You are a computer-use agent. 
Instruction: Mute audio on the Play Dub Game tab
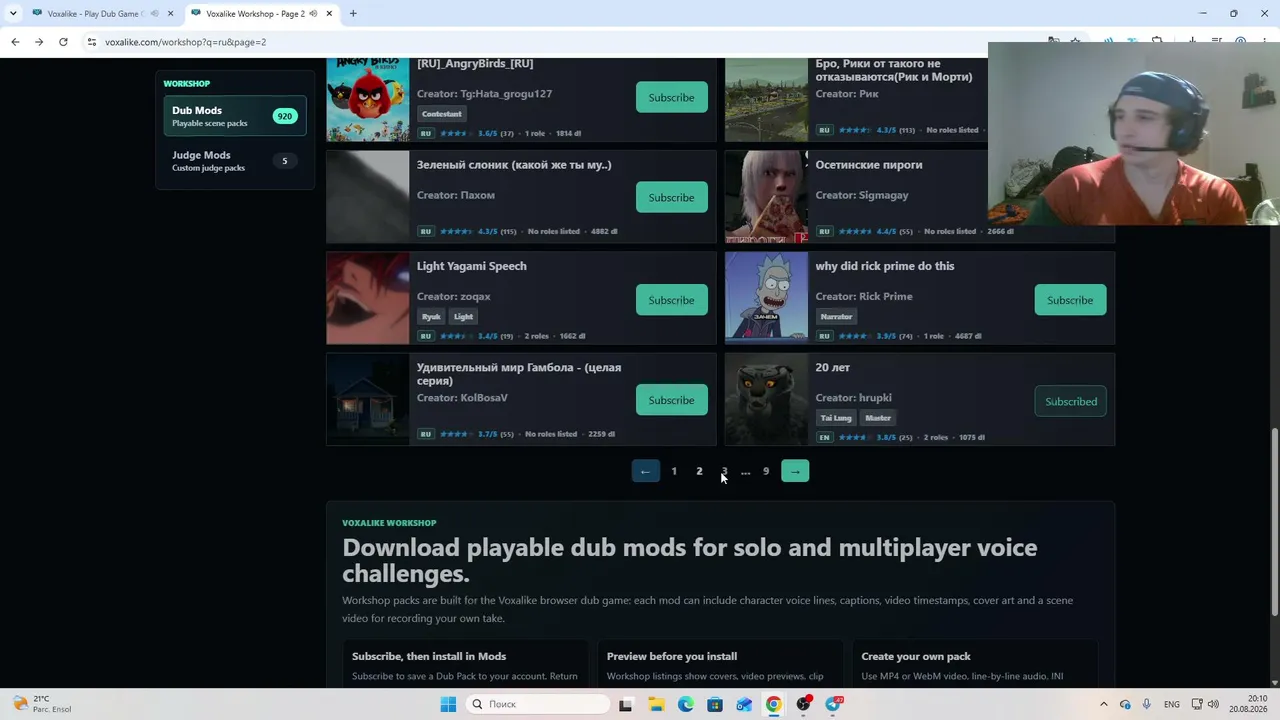[155, 13]
